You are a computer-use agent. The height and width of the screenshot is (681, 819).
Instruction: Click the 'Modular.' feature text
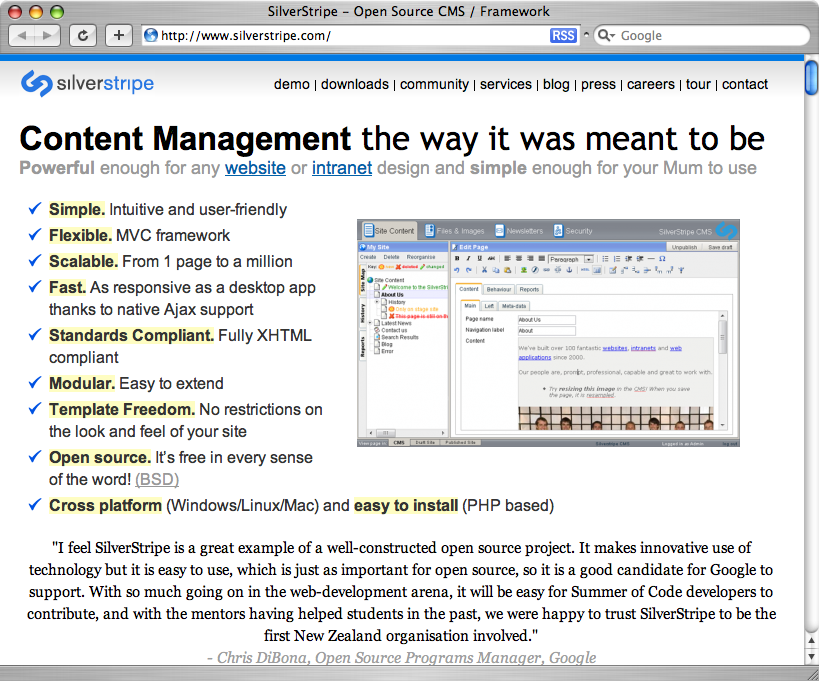click(82, 384)
